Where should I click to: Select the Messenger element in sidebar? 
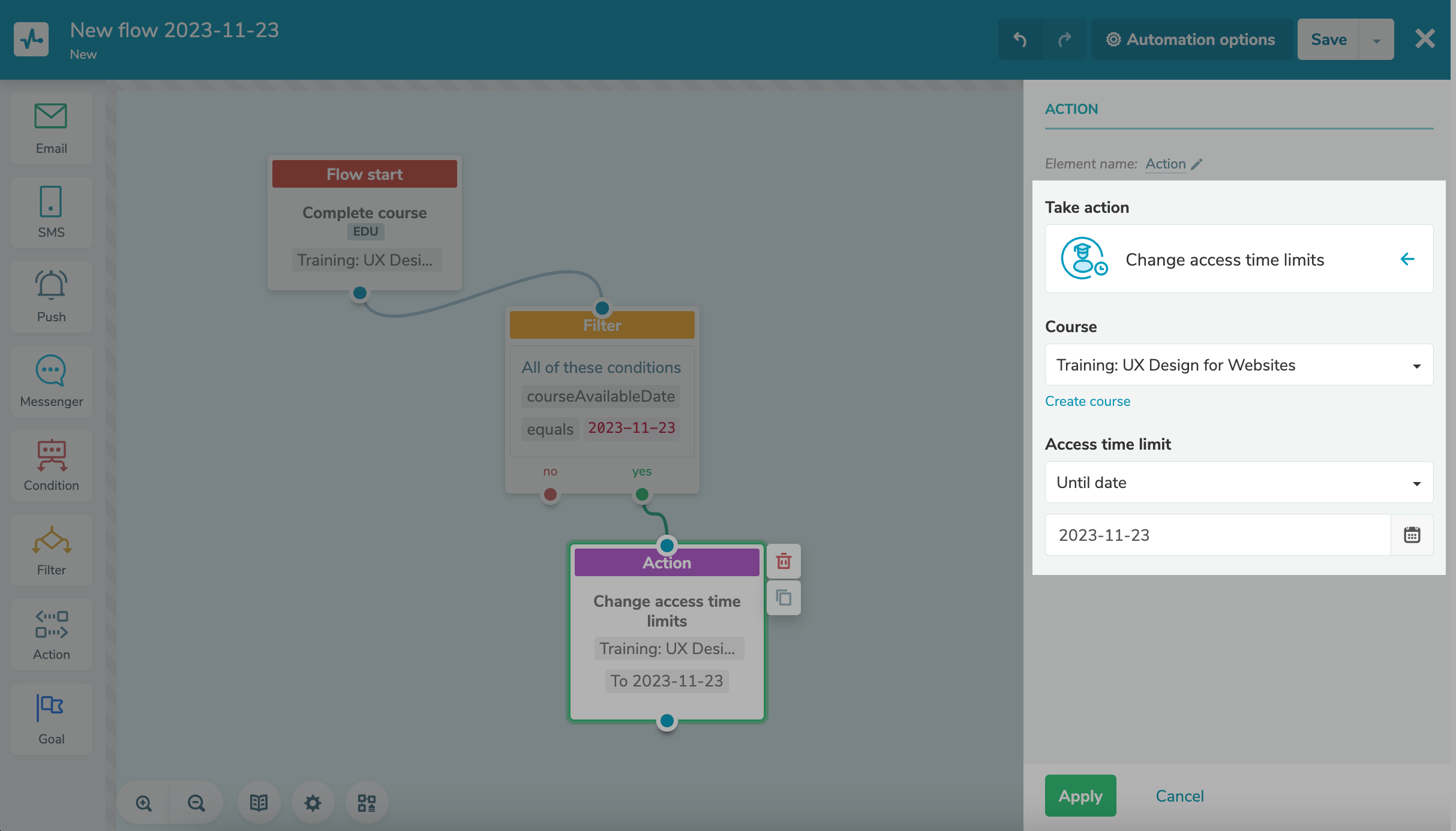tap(52, 381)
